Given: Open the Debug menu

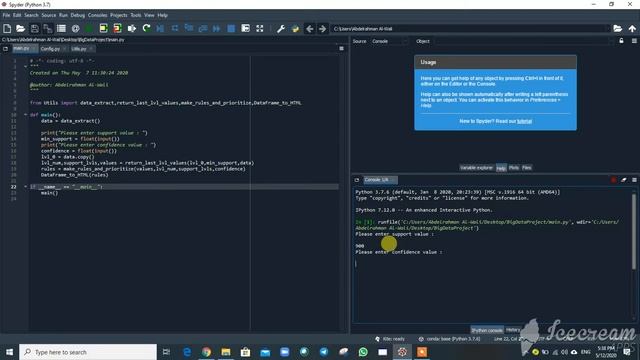Looking at the screenshot, I should point(78,15).
